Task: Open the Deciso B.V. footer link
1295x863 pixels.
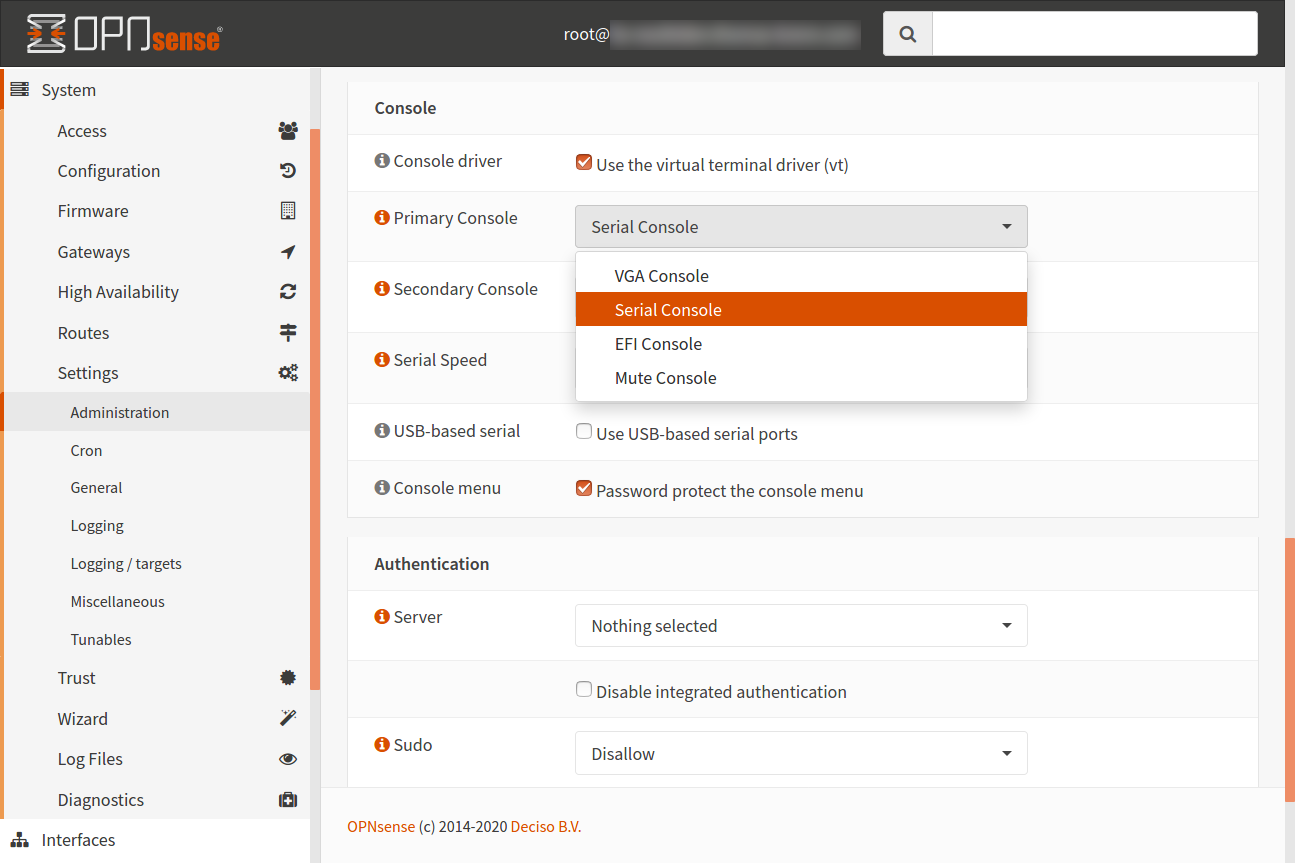Action: click(546, 827)
